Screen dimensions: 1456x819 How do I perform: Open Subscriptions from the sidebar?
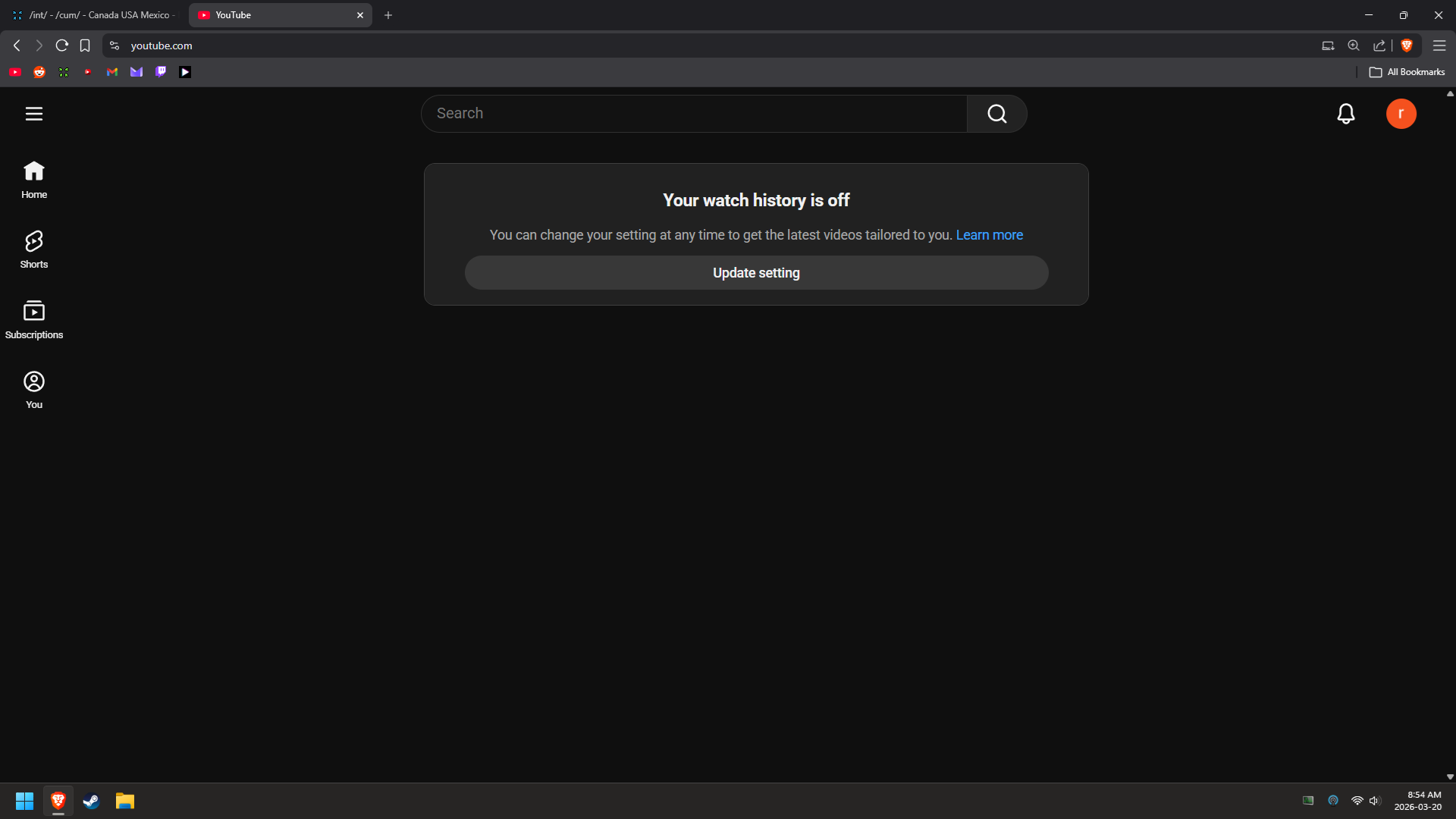[x=33, y=319]
